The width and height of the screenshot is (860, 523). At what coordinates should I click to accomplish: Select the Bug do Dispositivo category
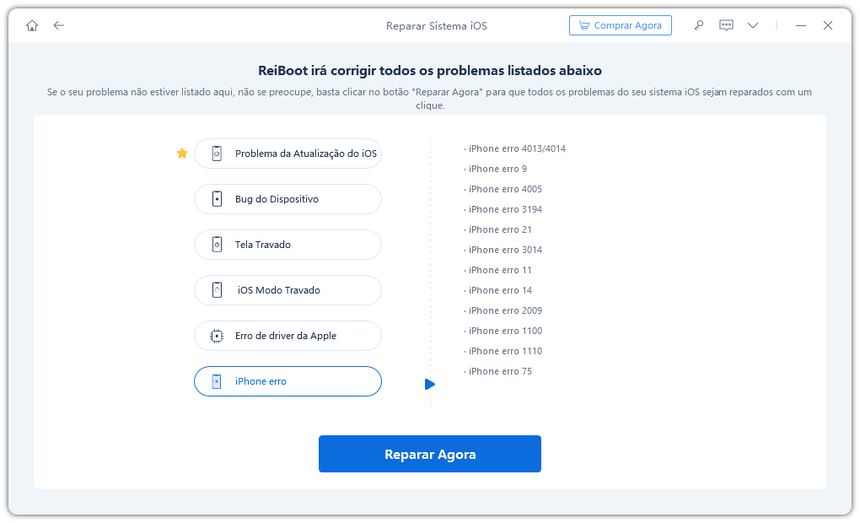point(288,199)
